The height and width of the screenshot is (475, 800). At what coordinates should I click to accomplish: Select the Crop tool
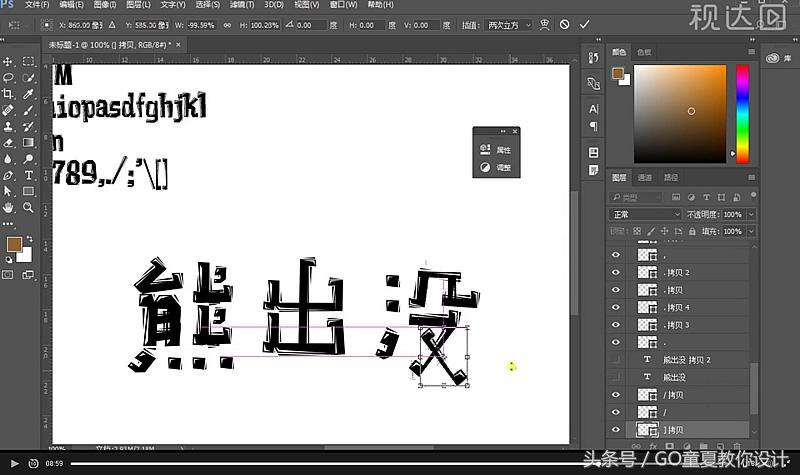(x=8, y=94)
